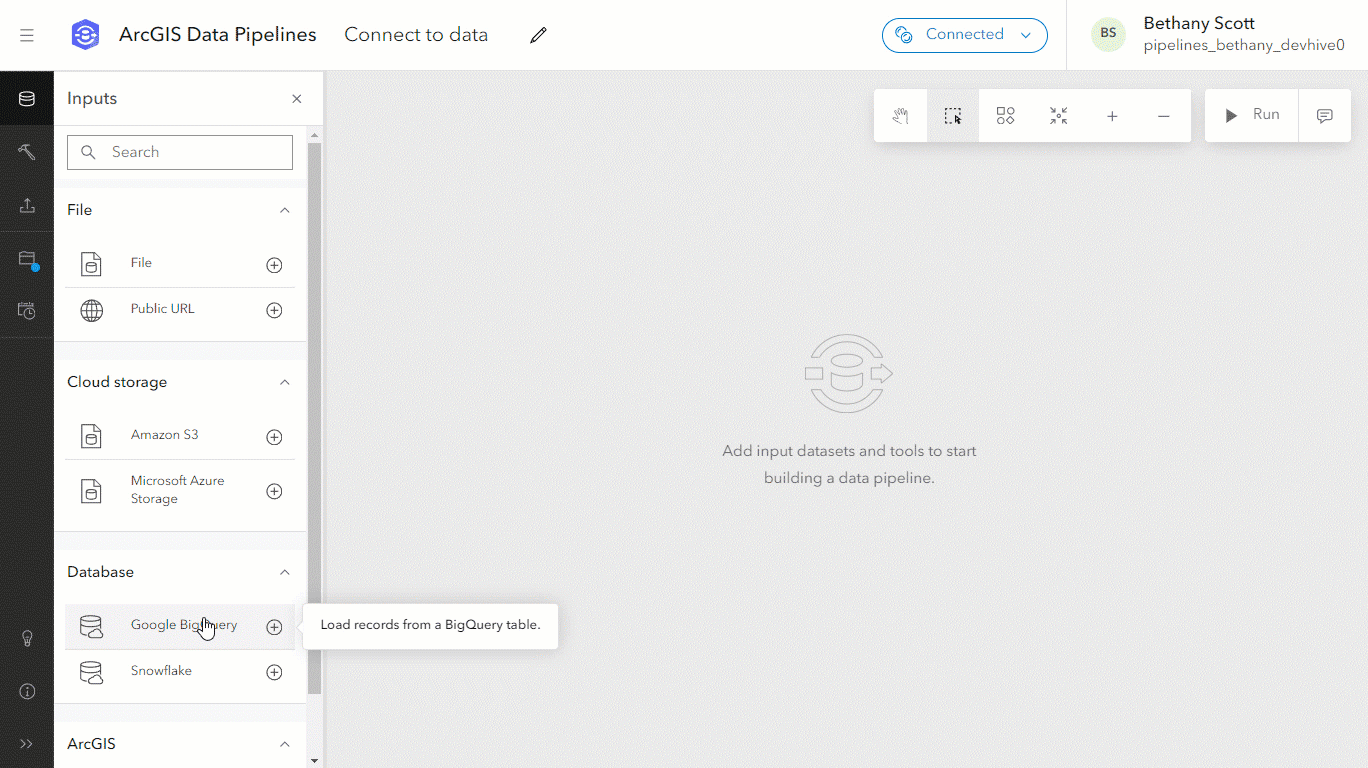This screenshot has width=1368, height=768.
Task: Click the Search inputs field
Action: pyautogui.click(x=180, y=152)
